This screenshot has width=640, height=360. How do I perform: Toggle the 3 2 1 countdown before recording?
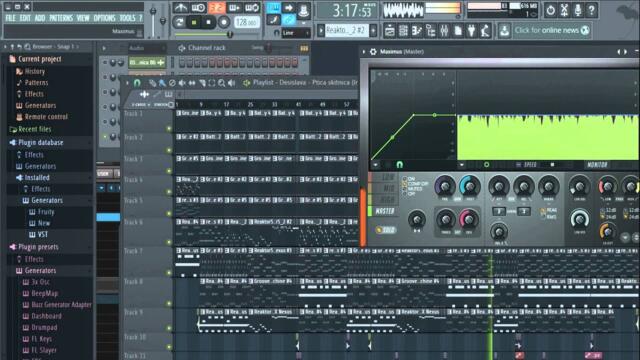tap(217, 7)
